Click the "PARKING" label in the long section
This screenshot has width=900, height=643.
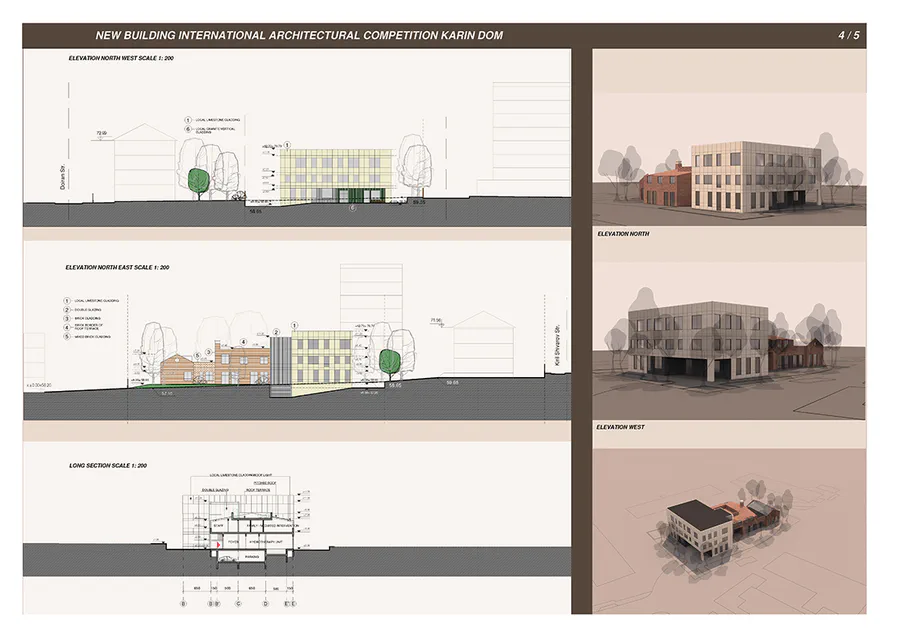coord(252,557)
